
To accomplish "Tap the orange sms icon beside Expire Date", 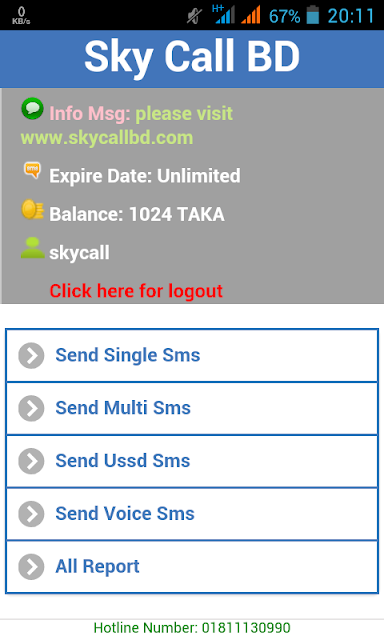I will coord(32,170).
